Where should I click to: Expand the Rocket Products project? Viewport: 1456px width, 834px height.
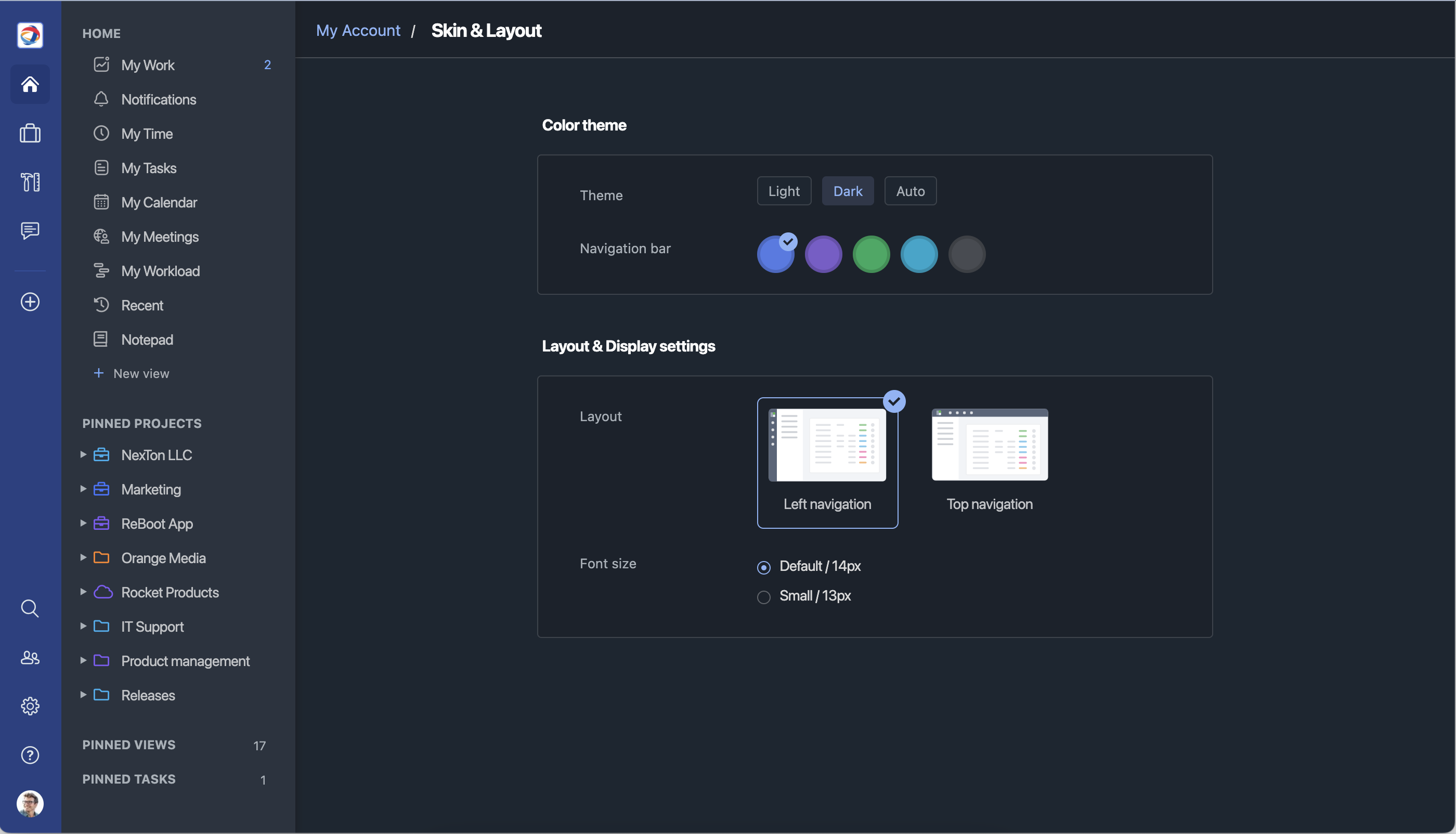pyautogui.click(x=83, y=592)
